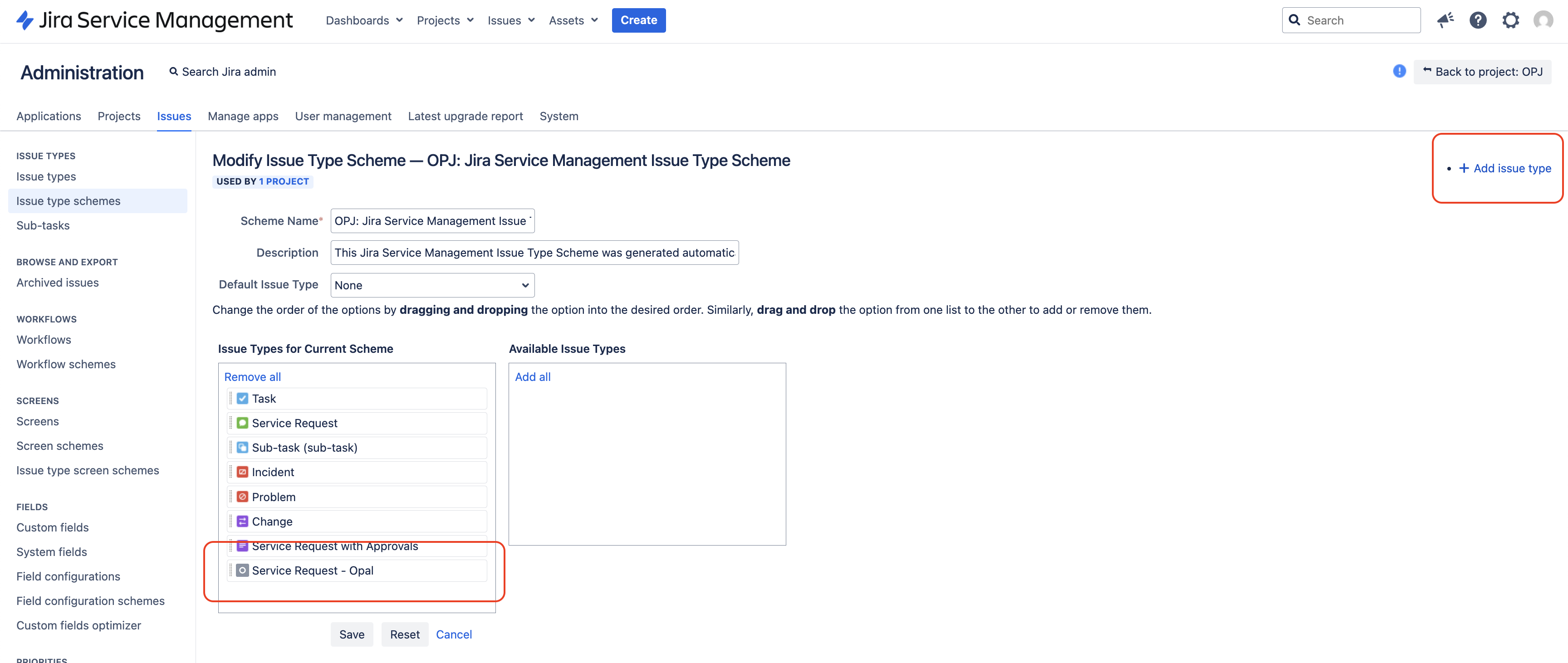The height and width of the screenshot is (663, 1568).
Task: Click the Service Request - Opal item
Action: tap(357, 570)
